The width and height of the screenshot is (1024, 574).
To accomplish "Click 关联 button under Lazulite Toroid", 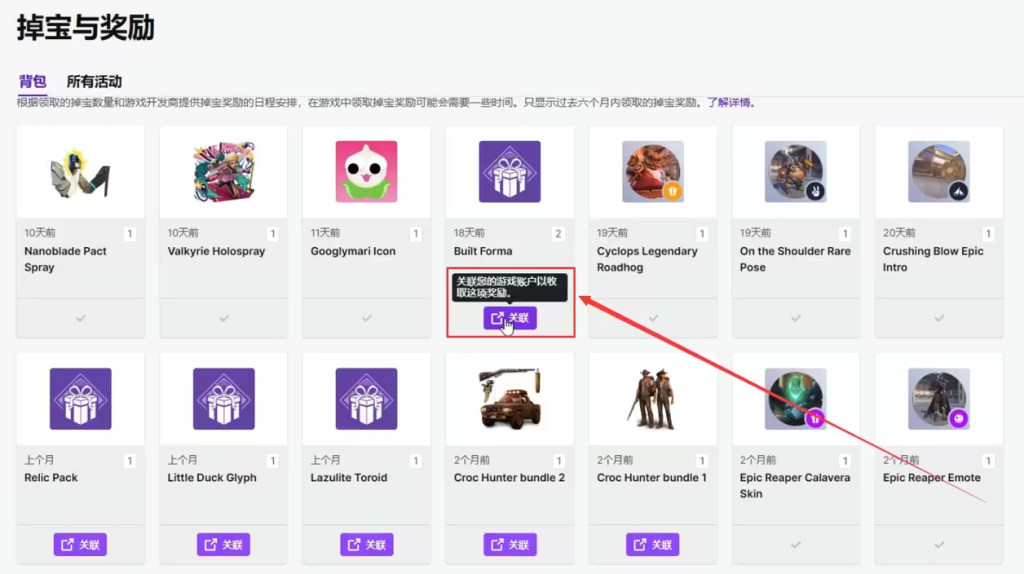I will [366, 545].
